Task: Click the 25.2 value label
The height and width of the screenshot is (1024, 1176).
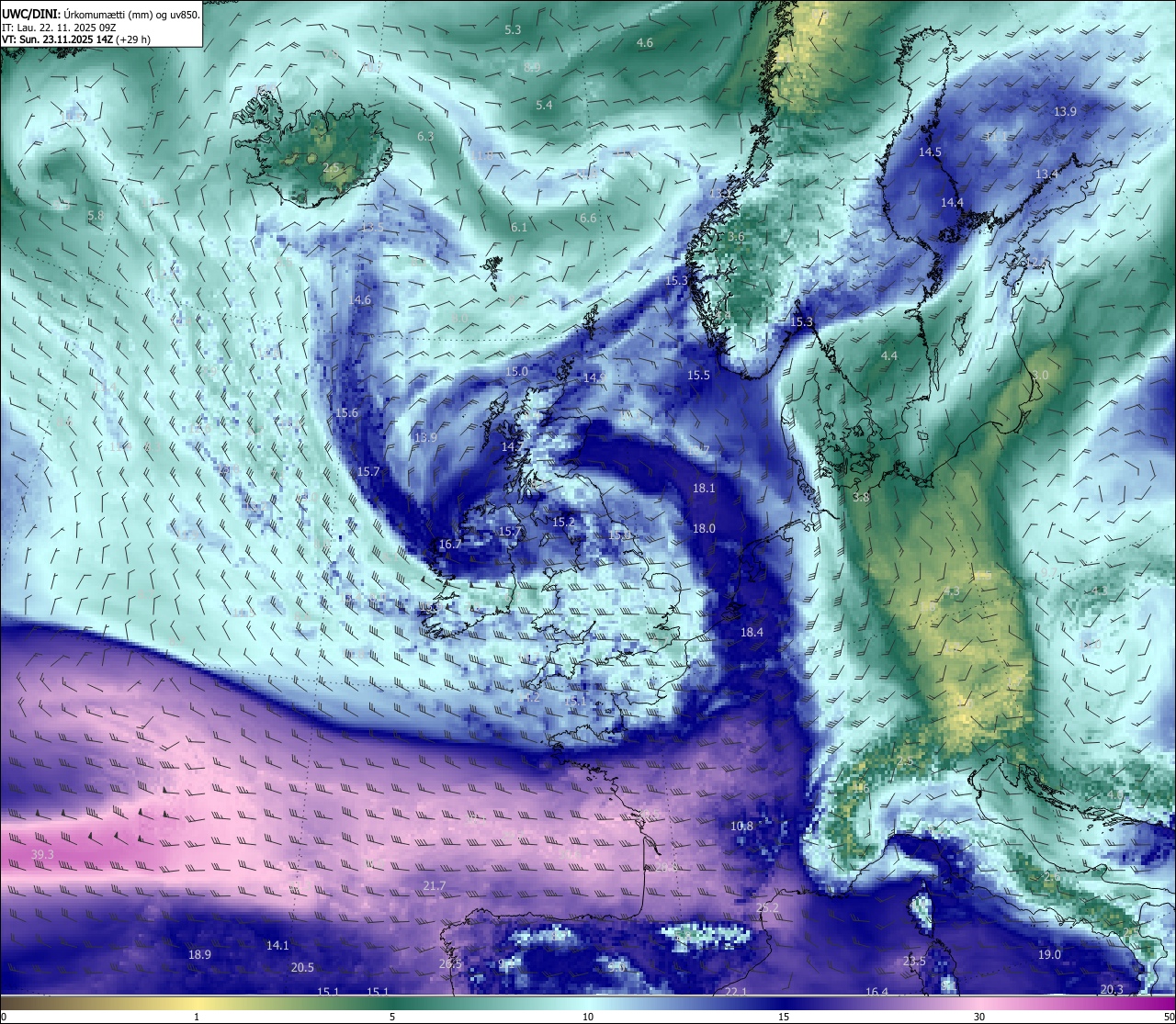Action: [x=767, y=907]
